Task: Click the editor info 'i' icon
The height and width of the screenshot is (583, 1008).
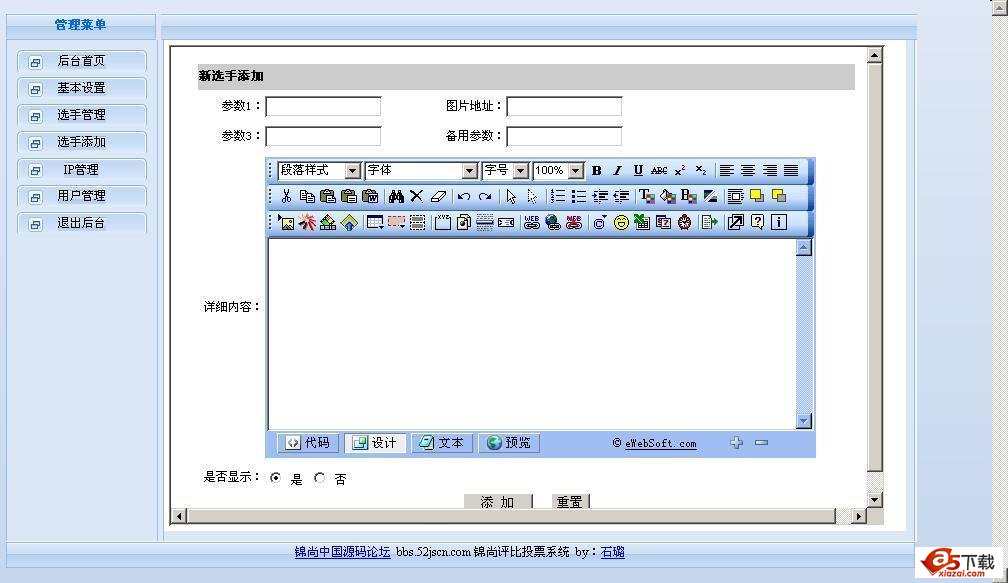Action: pos(778,222)
